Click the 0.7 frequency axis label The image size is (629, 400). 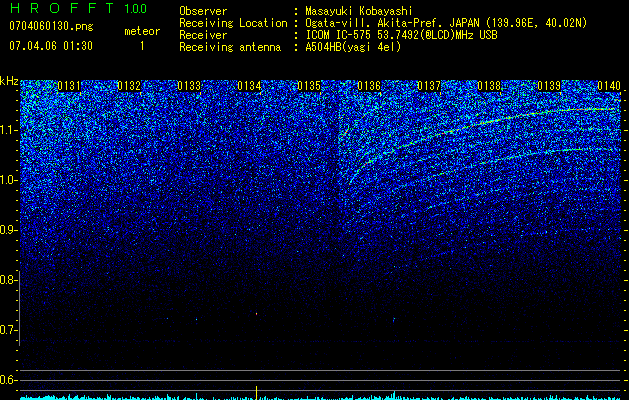click(x=9, y=330)
